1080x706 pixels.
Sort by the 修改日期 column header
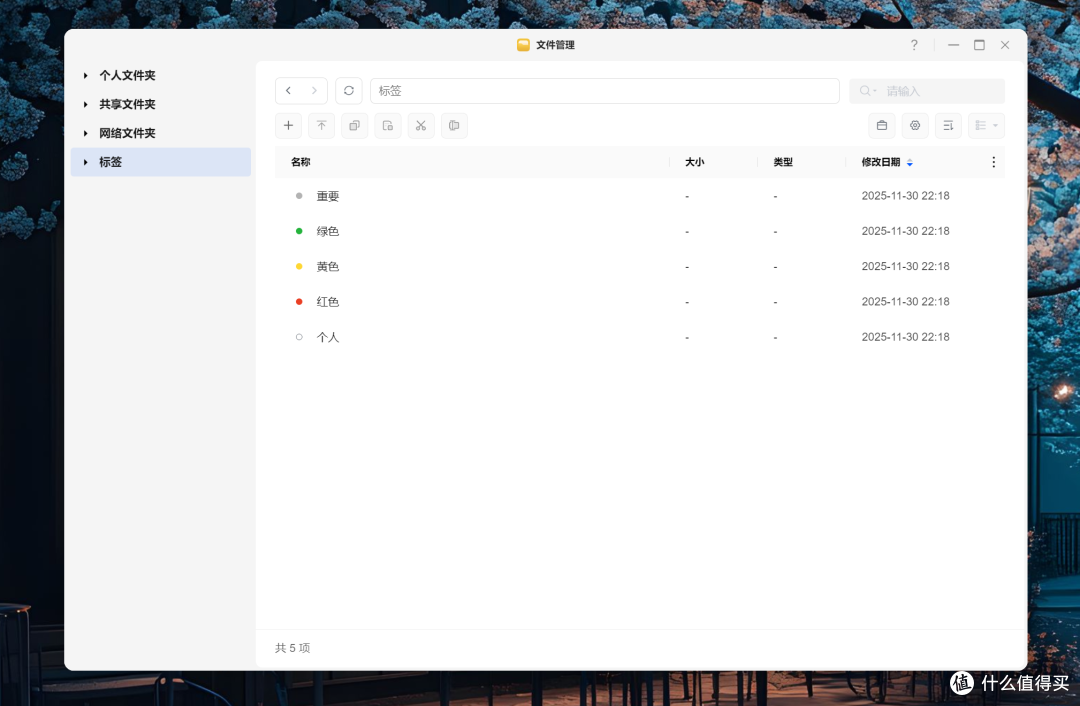[x=880, y=163]
